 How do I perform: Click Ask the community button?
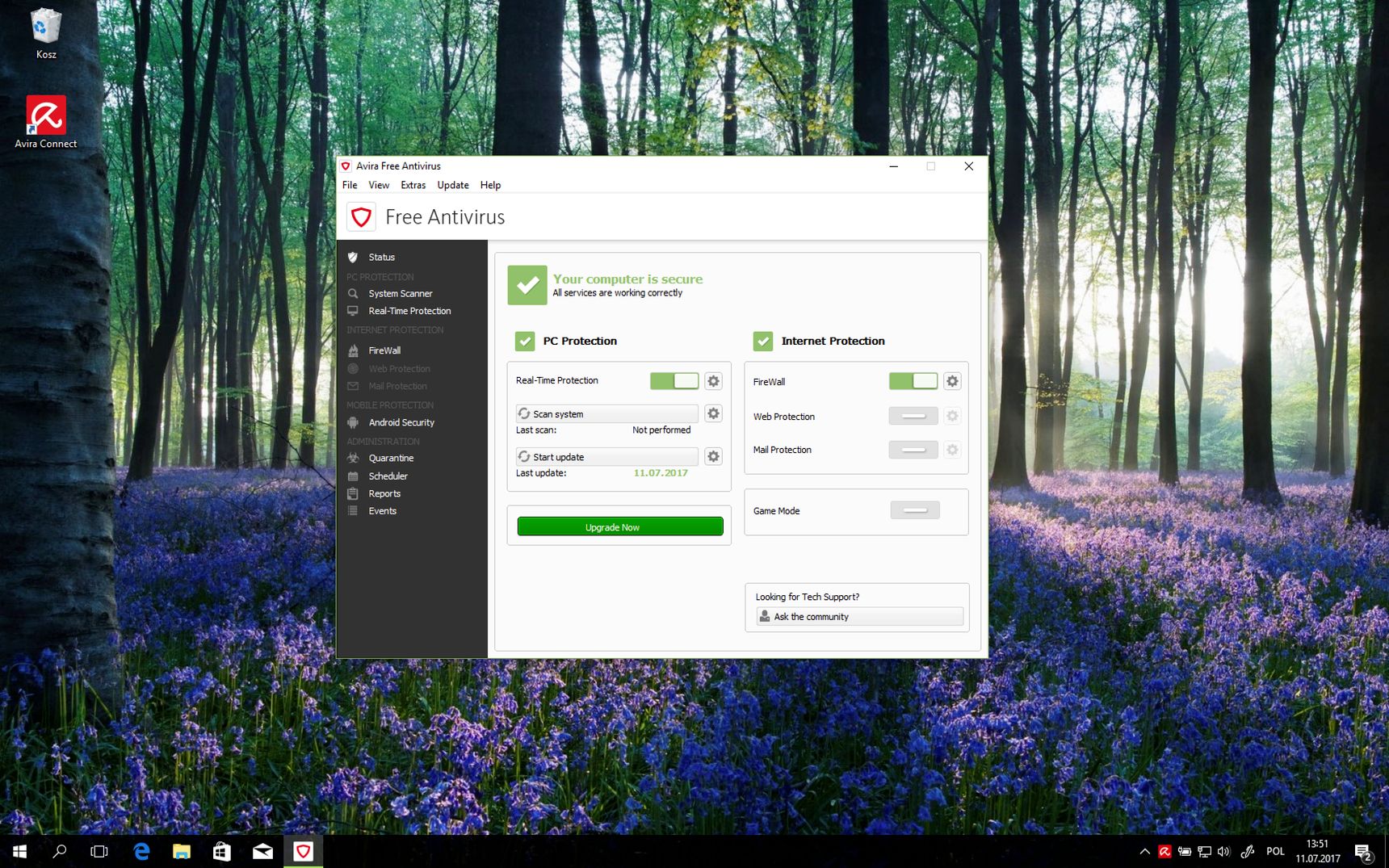pos(860,617)
